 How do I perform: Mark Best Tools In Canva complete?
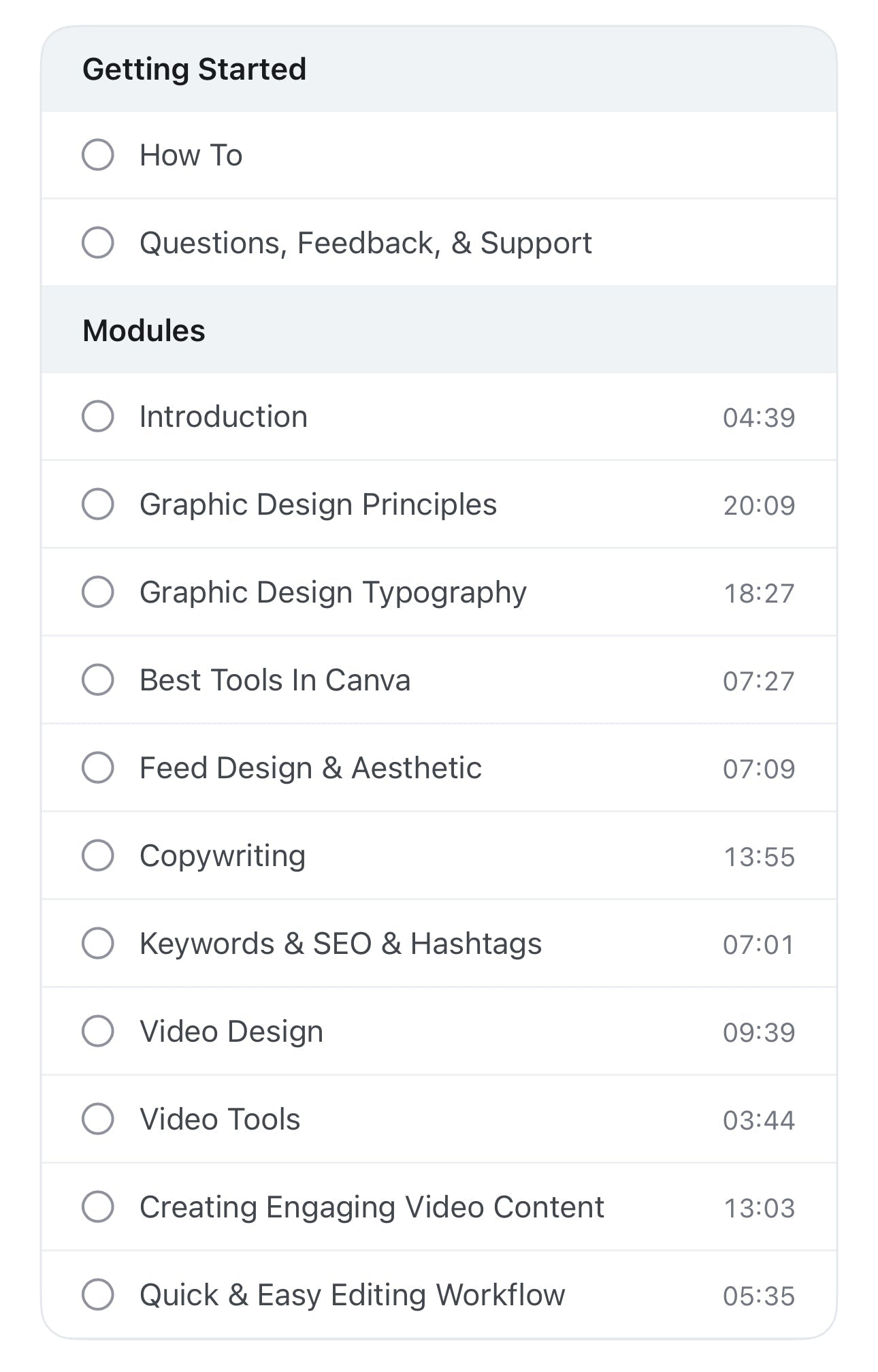pos(99,680)
